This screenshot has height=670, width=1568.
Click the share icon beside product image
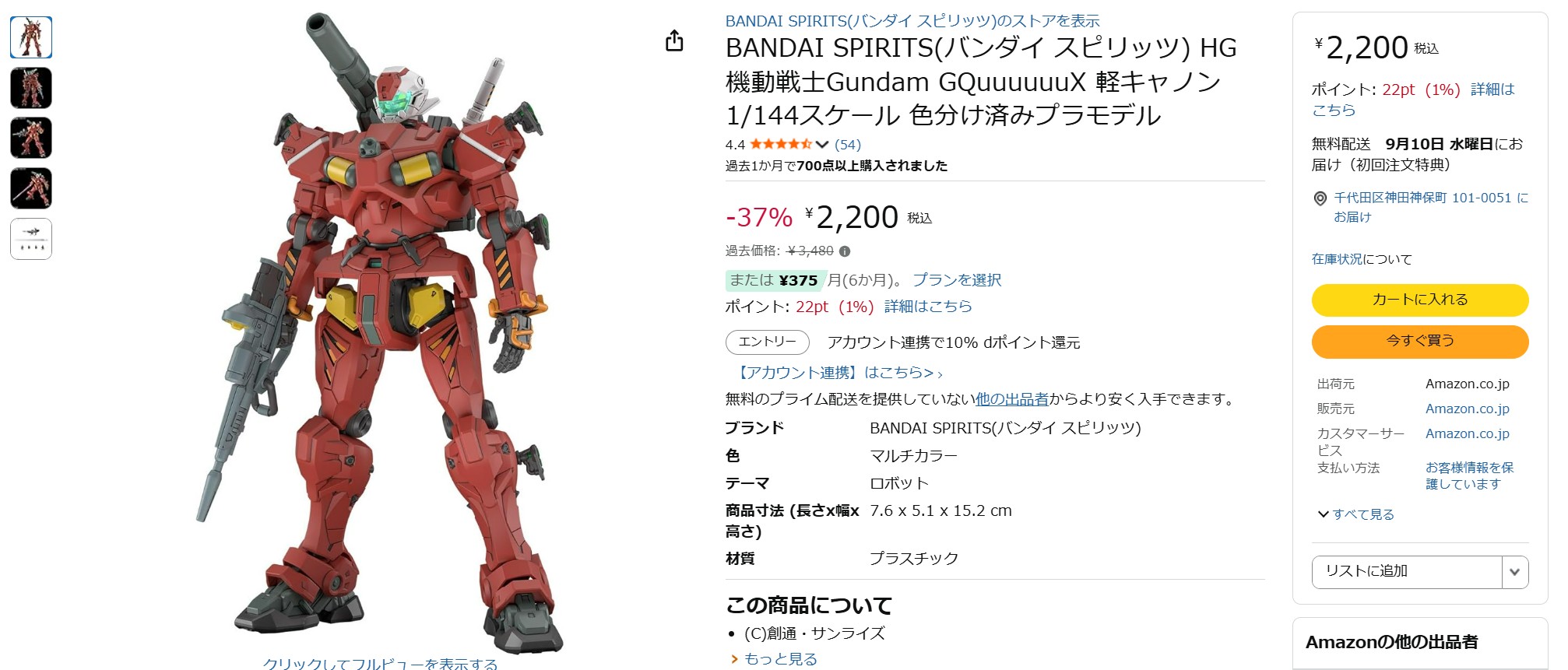tap(674, 40)
